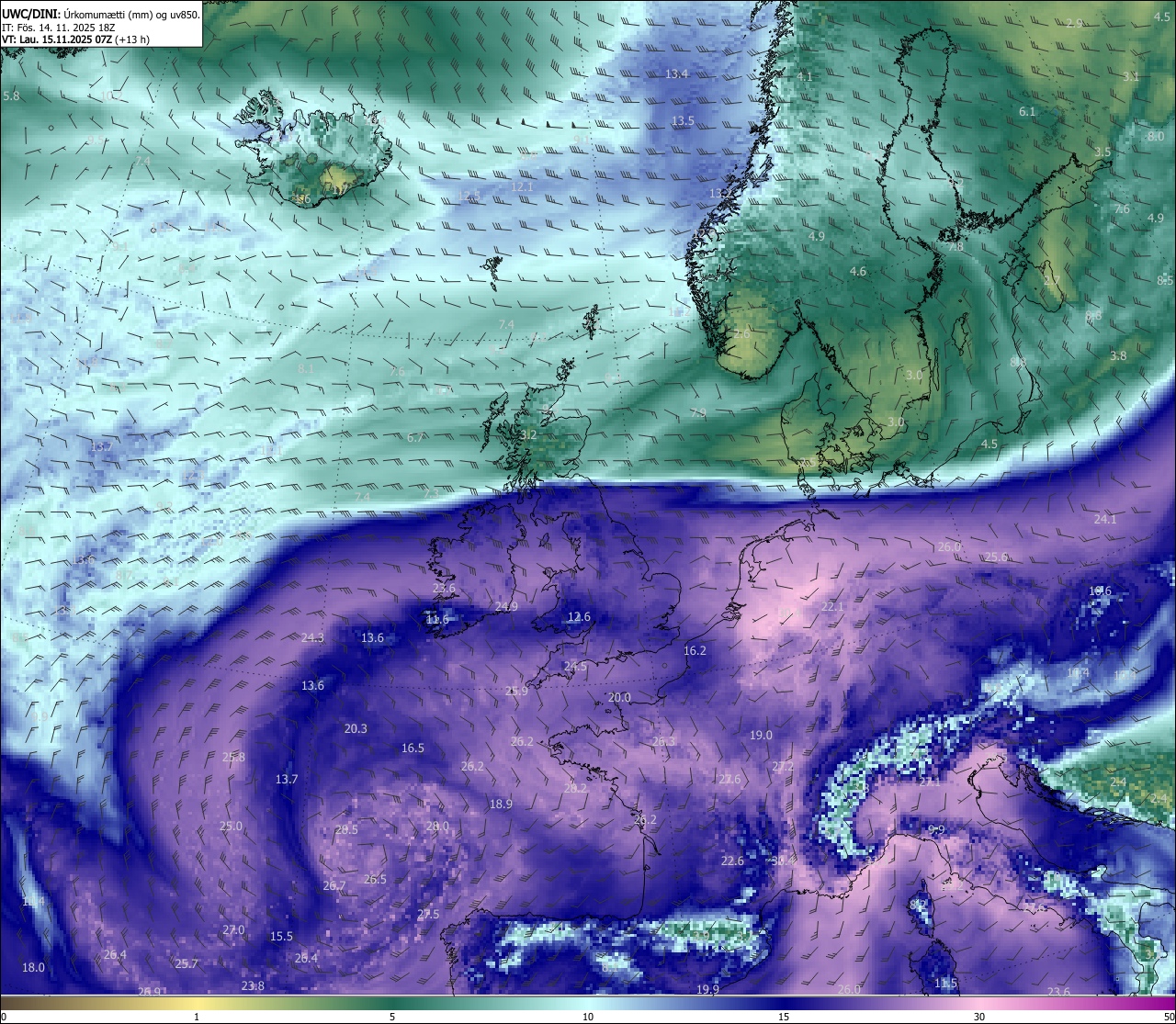Select the 4.1 value over northern Norway

click(x=805, y=76)
